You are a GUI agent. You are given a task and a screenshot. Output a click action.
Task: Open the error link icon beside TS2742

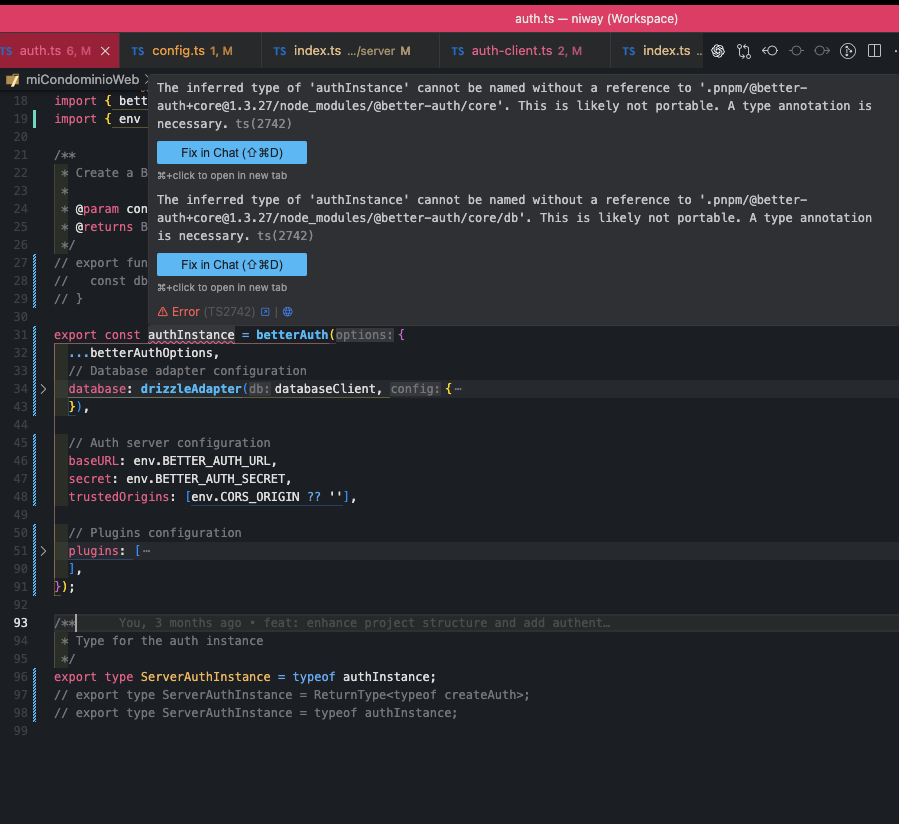click(x=265, y=312)
